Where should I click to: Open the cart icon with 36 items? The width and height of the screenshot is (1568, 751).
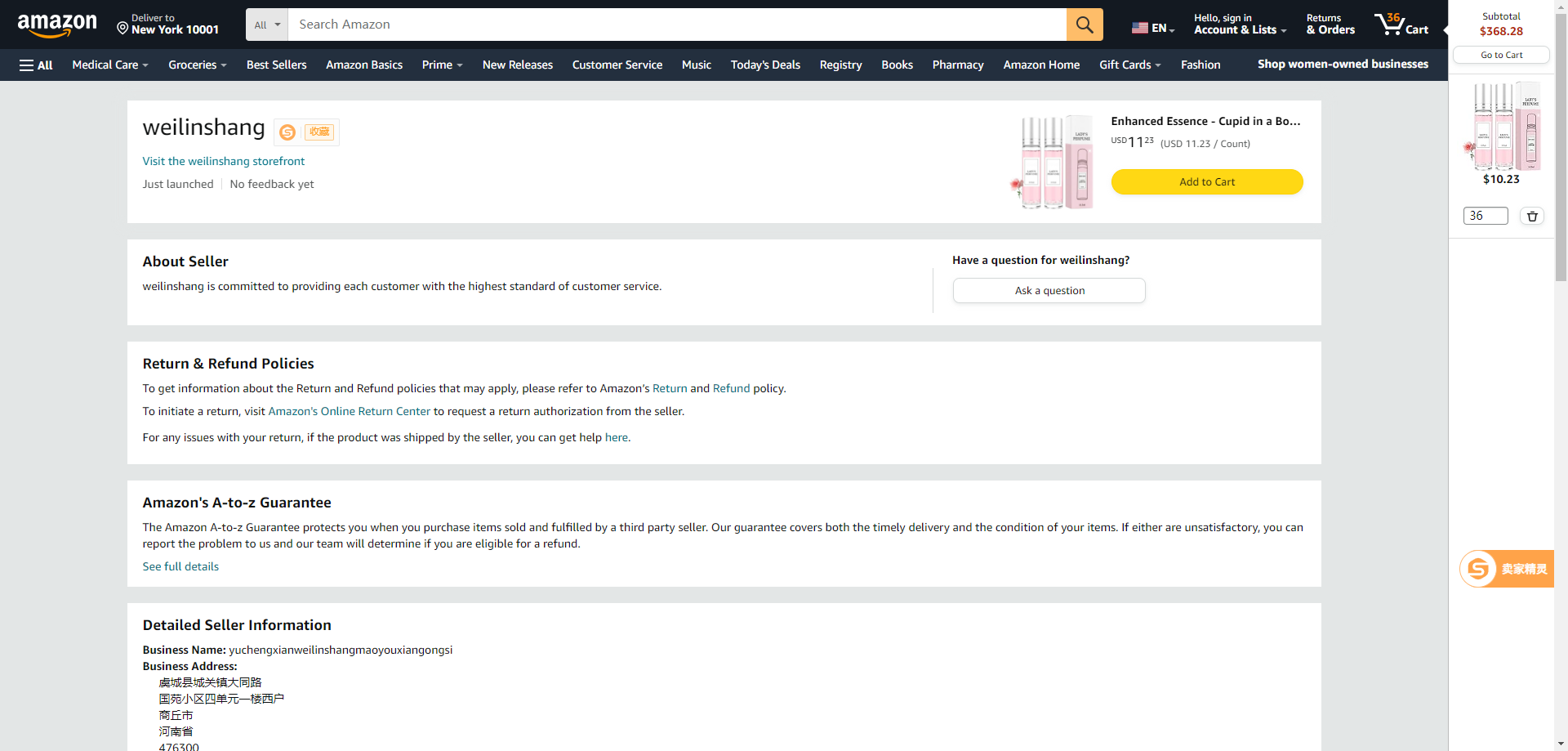click(x=1401, y=25)
